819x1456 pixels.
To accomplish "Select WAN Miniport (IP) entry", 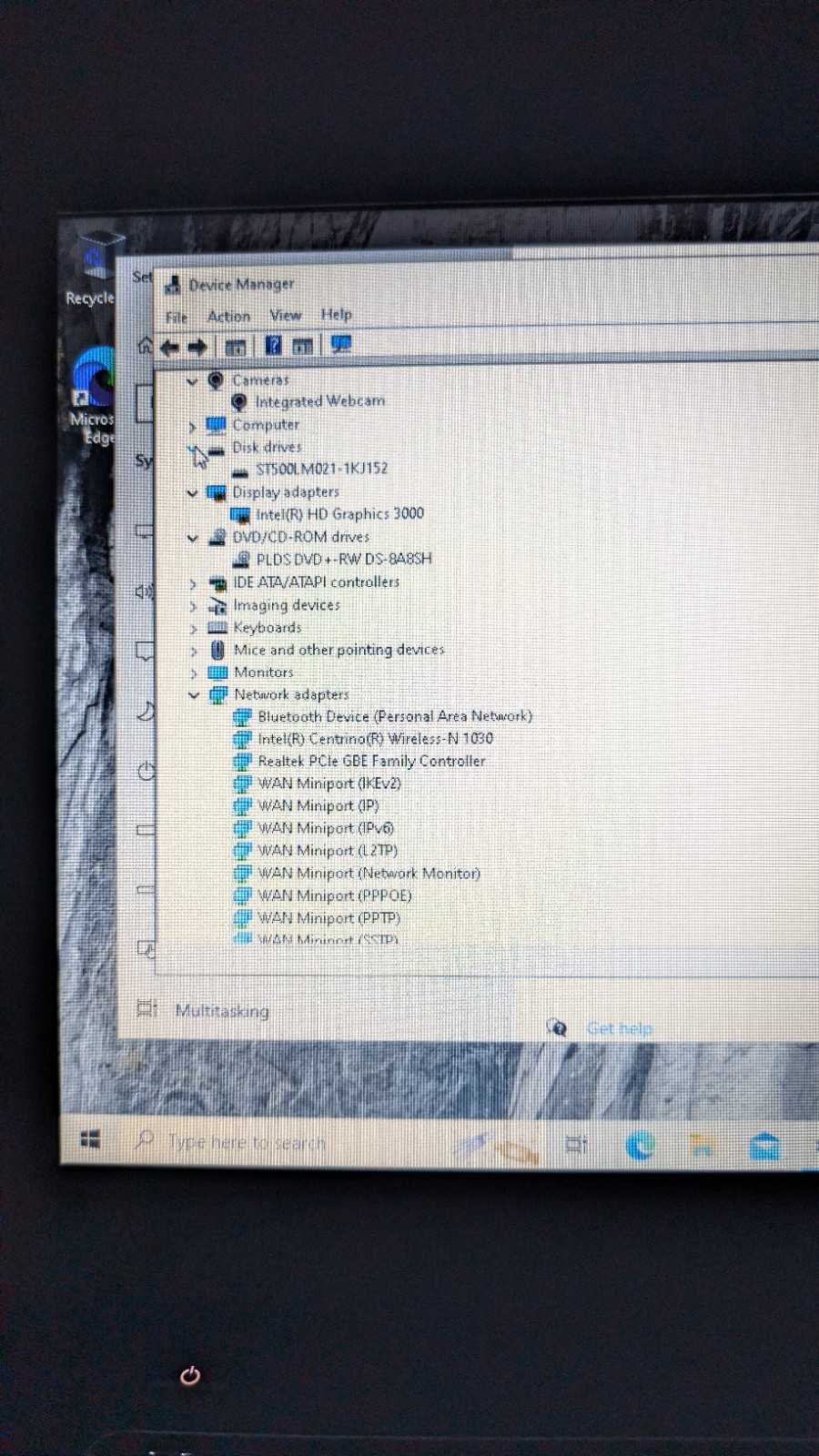I will click(x=318, y=805).
